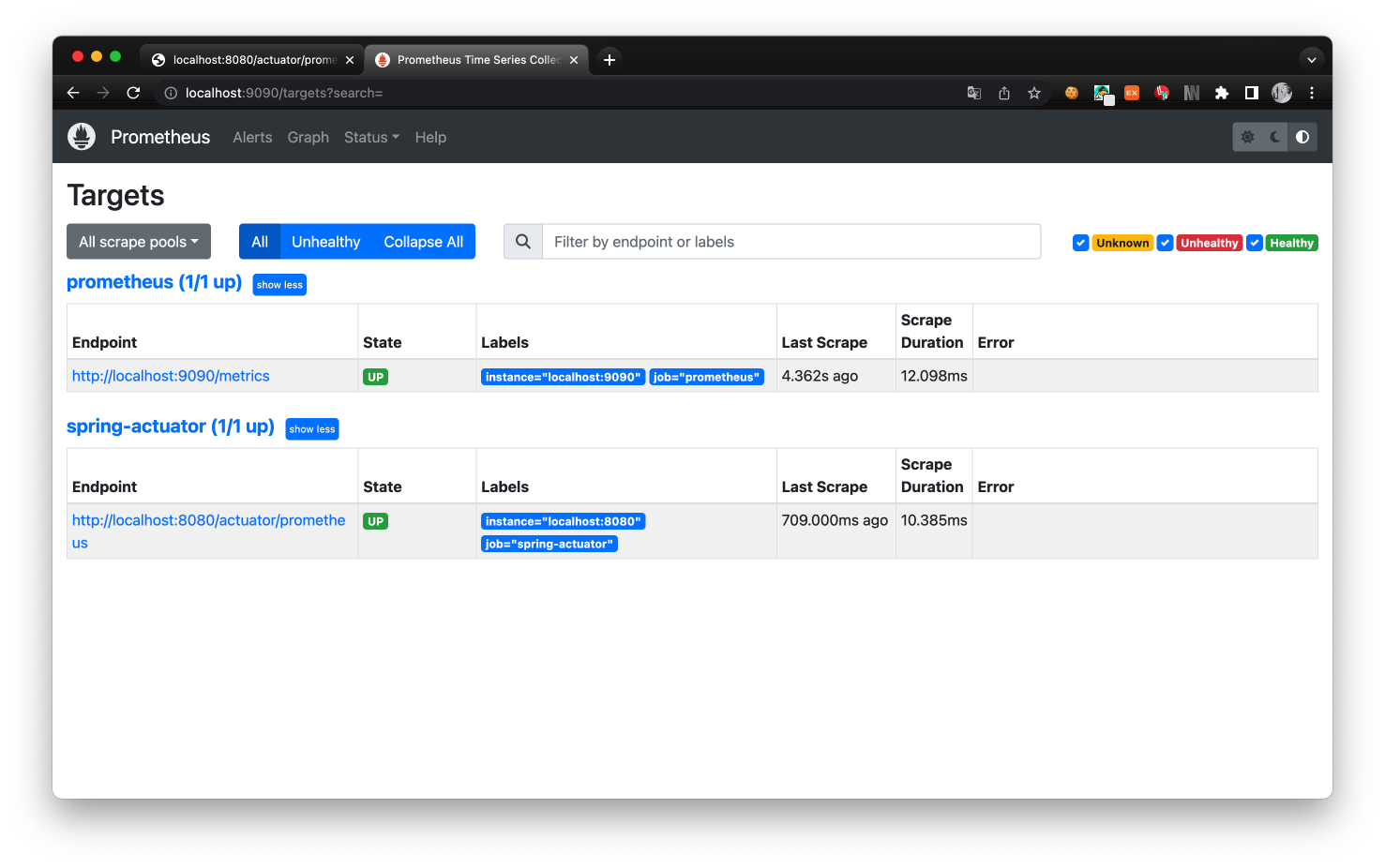The width and height of the screenshot is (1385, 868).
Task: Click the prometheus (1/1 up) pool heading
Action: coord(155,282)
